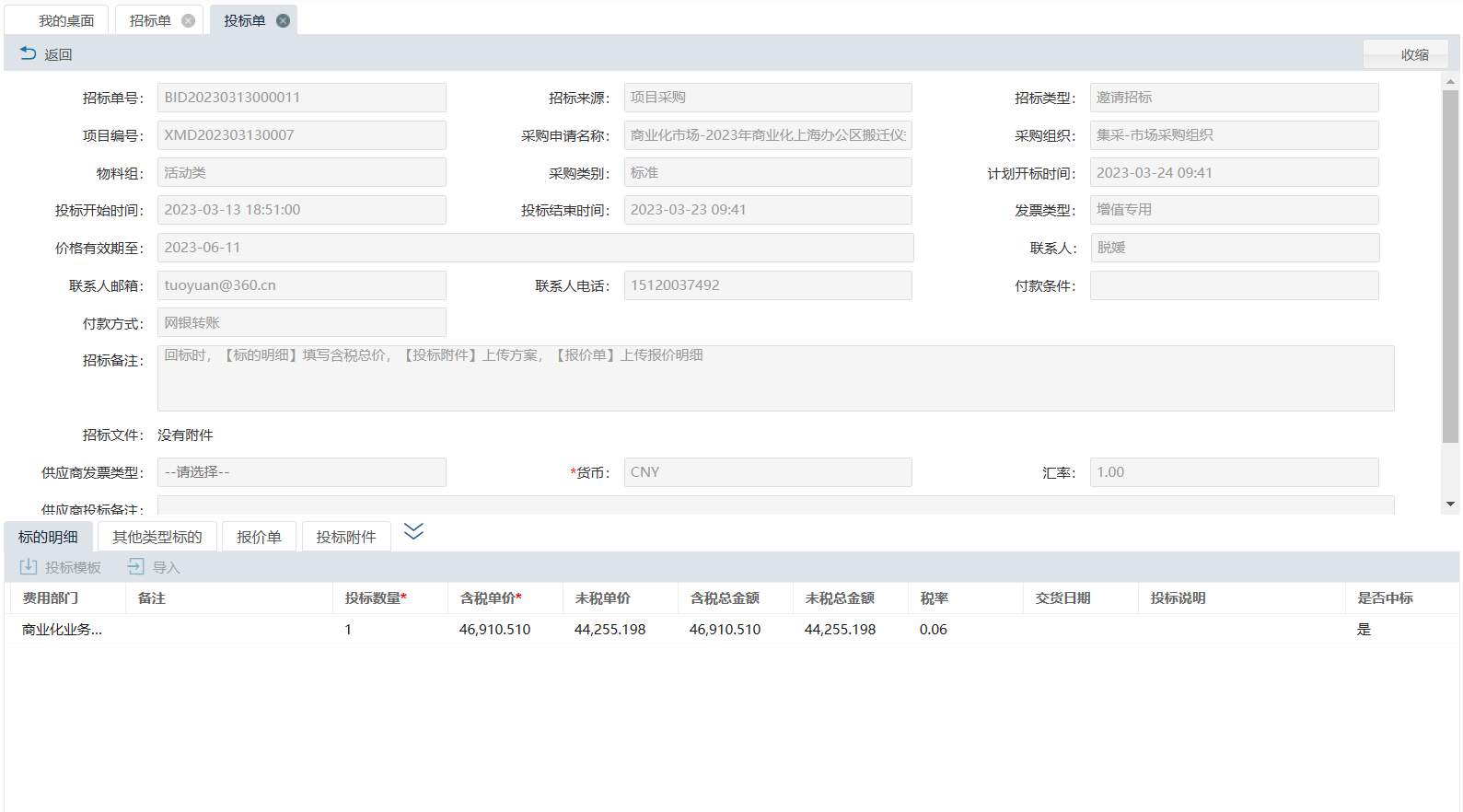Switch to the 我的桌面 tab
Viewport: 1463px width, 812px height.
point(65,20)
